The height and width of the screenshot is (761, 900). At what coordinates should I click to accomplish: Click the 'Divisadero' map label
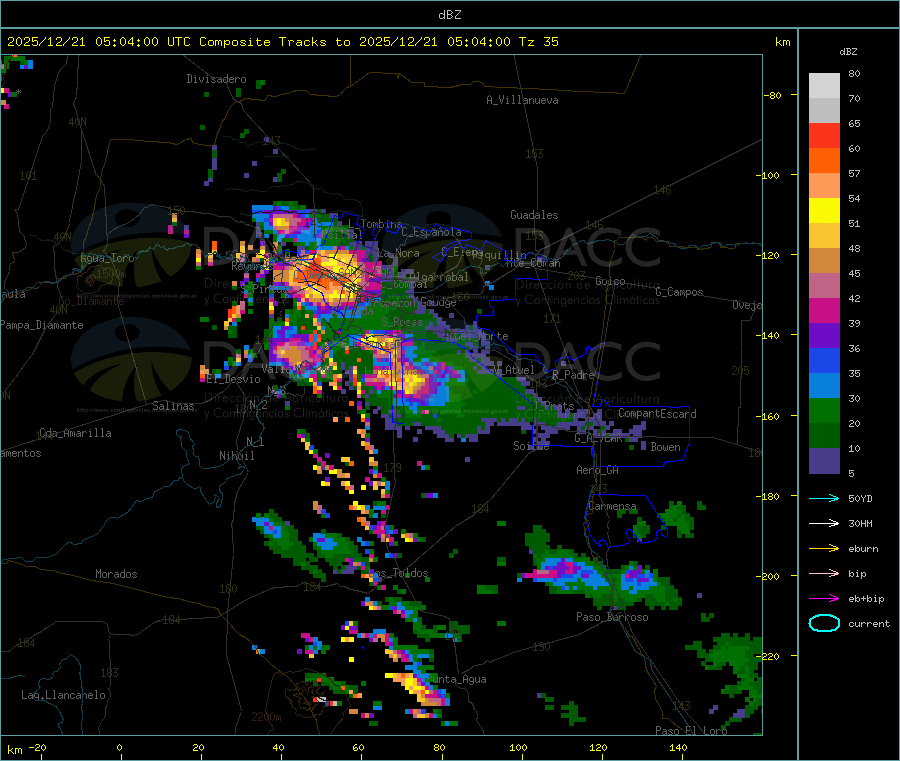tap(216, 79)
